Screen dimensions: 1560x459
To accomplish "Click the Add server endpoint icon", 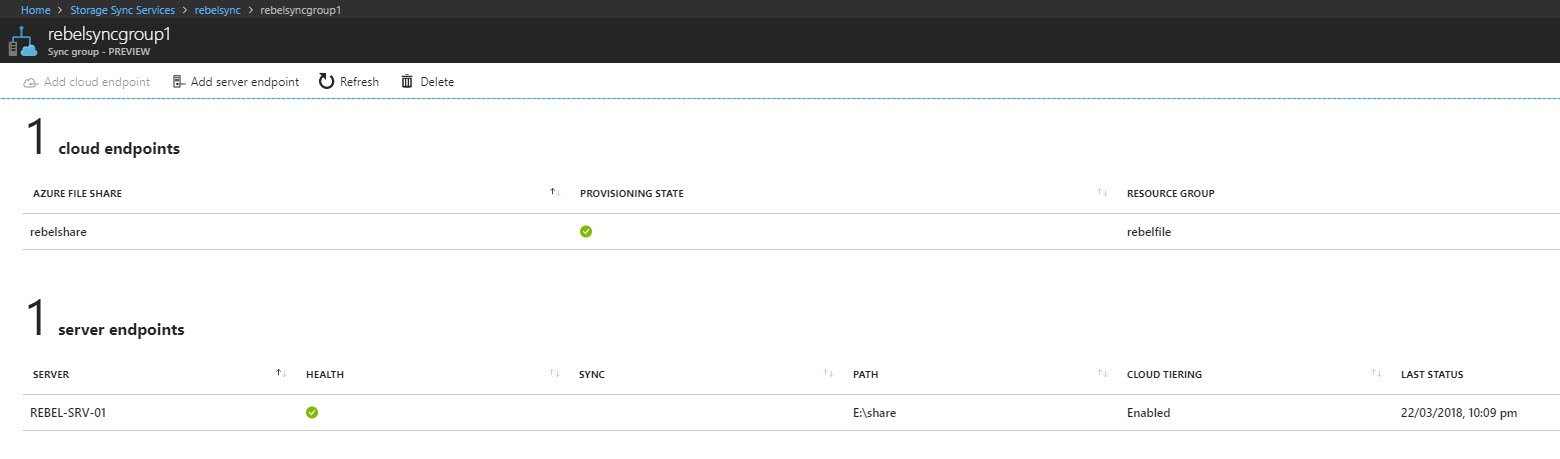I will coord(179,82).
